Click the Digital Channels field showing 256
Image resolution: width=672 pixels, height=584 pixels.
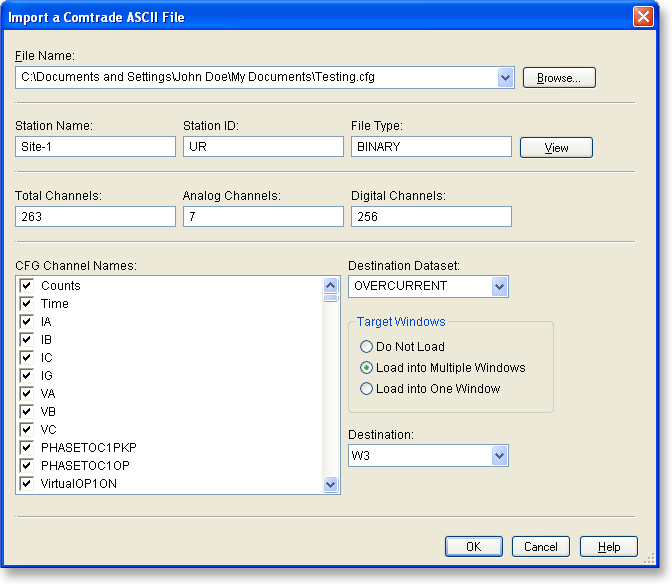[x=431, y=216]
